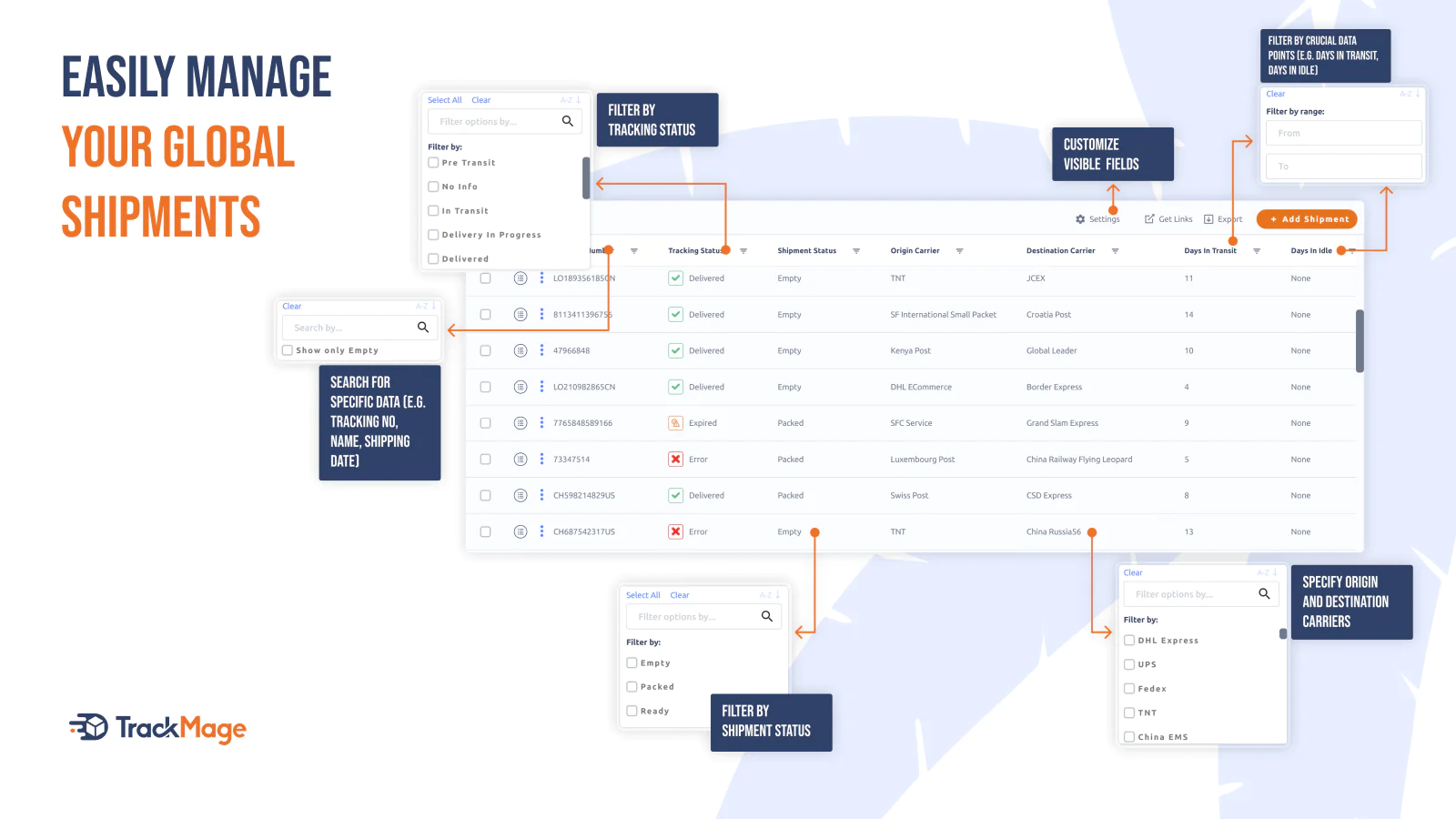The image size is (1456, 819).
Task: Open details icon for row 73347514
Action: [x=521, y=460]
